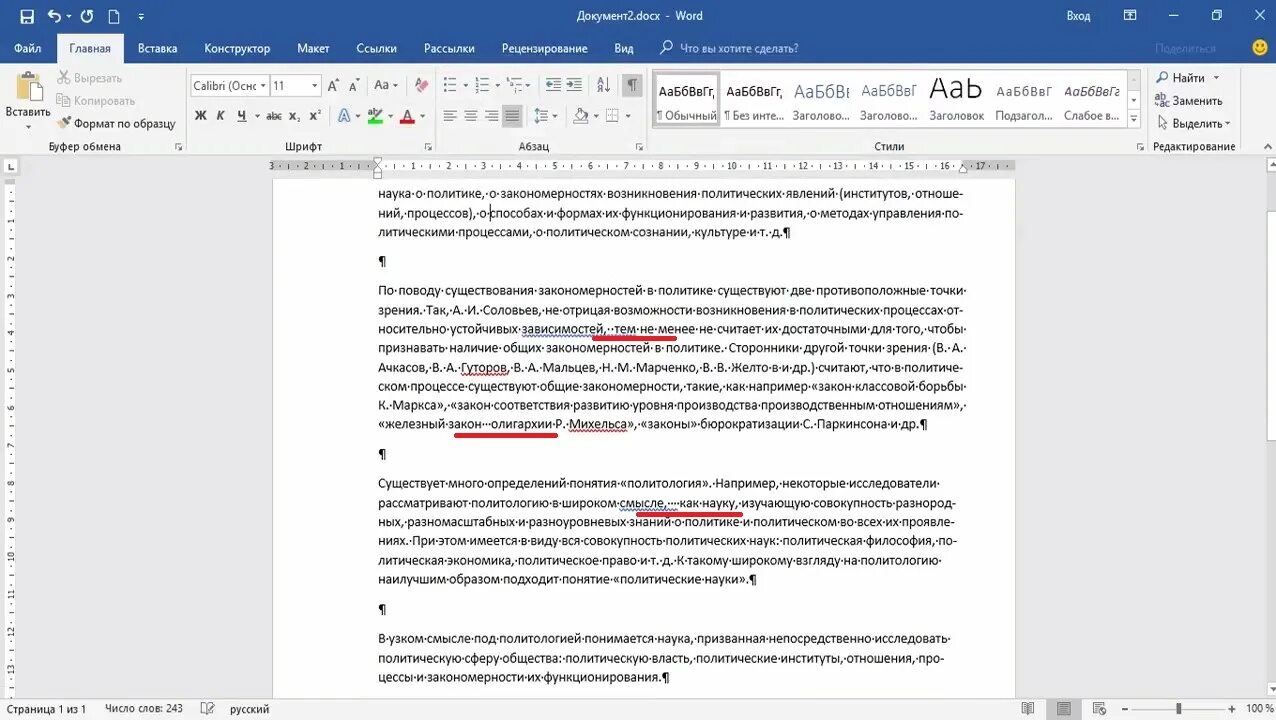Switch to the Вставка tab
Screen dimensions: 1276x720
tap(157, 48)
